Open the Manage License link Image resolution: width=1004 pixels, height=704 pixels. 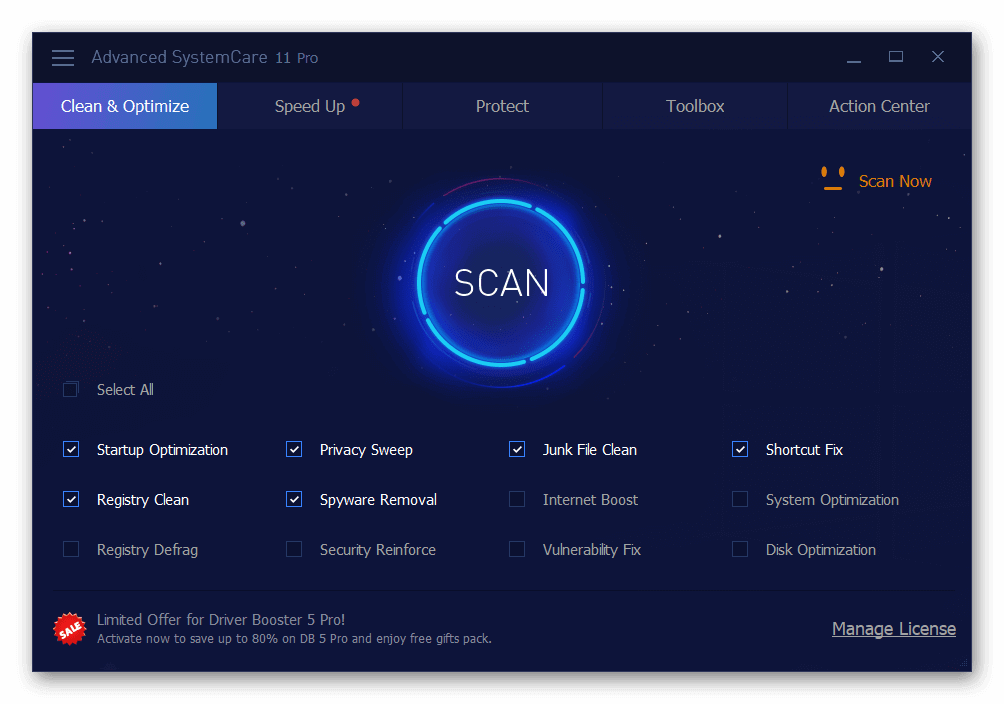[894, 628]
